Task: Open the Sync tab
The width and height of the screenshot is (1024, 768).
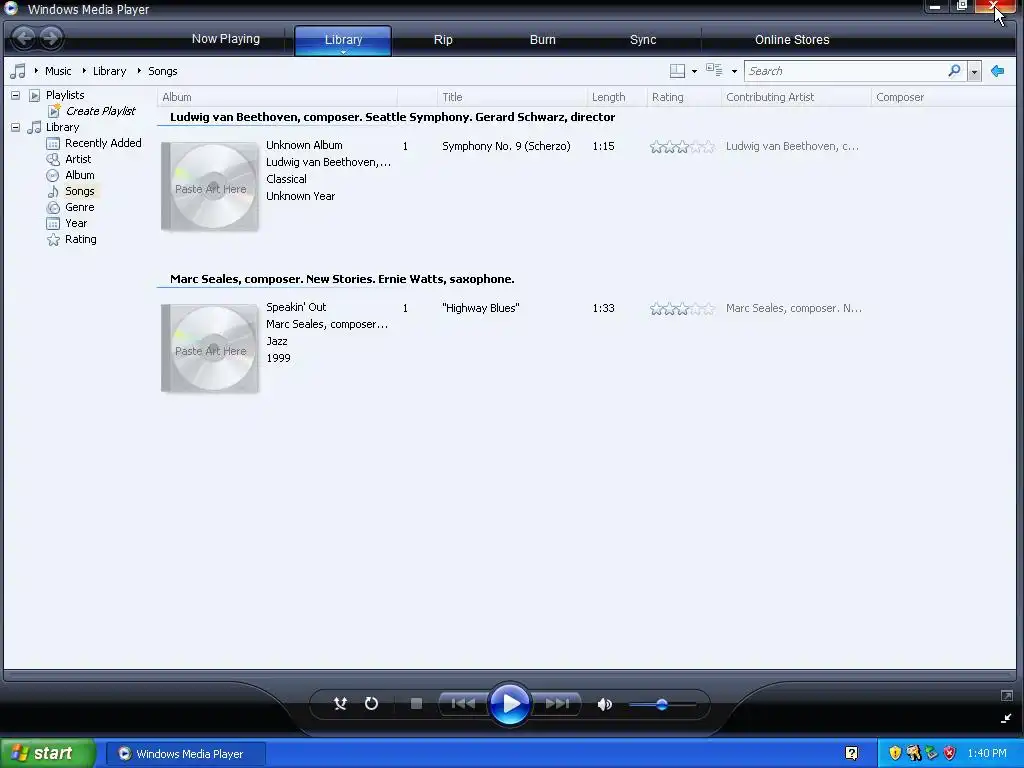Action: 643,40
